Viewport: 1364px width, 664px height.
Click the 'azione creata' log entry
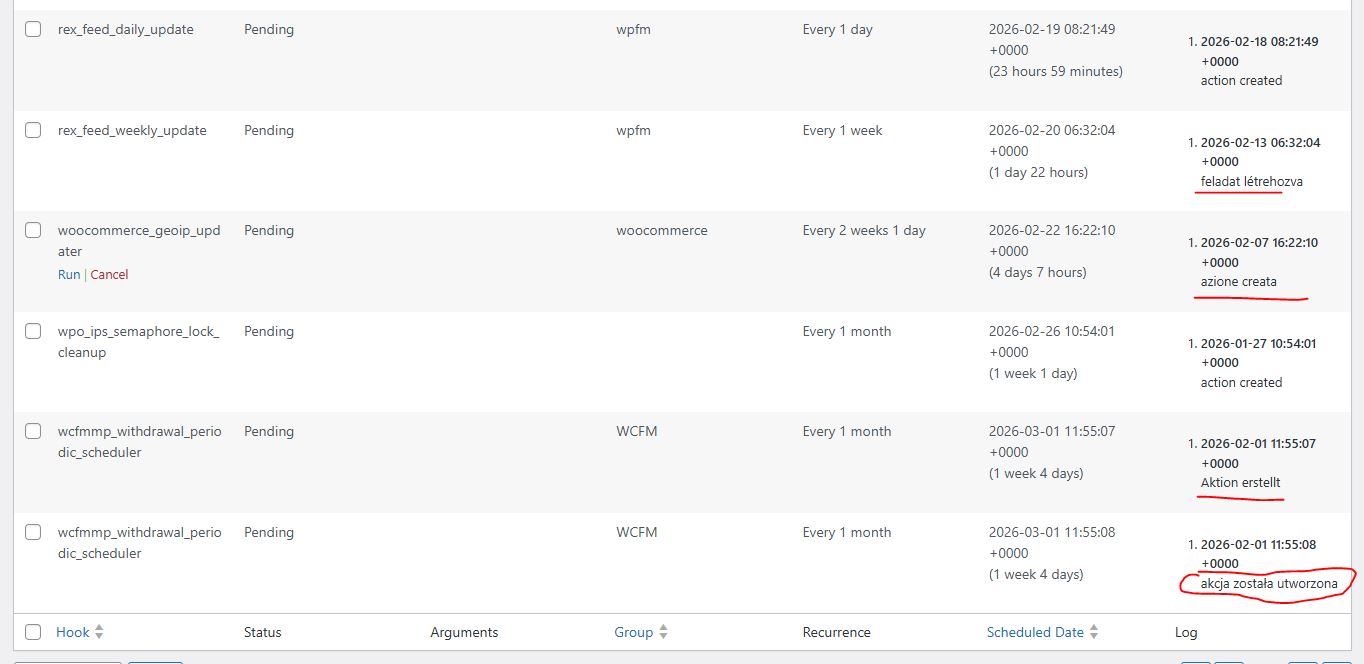point(1239,282)
